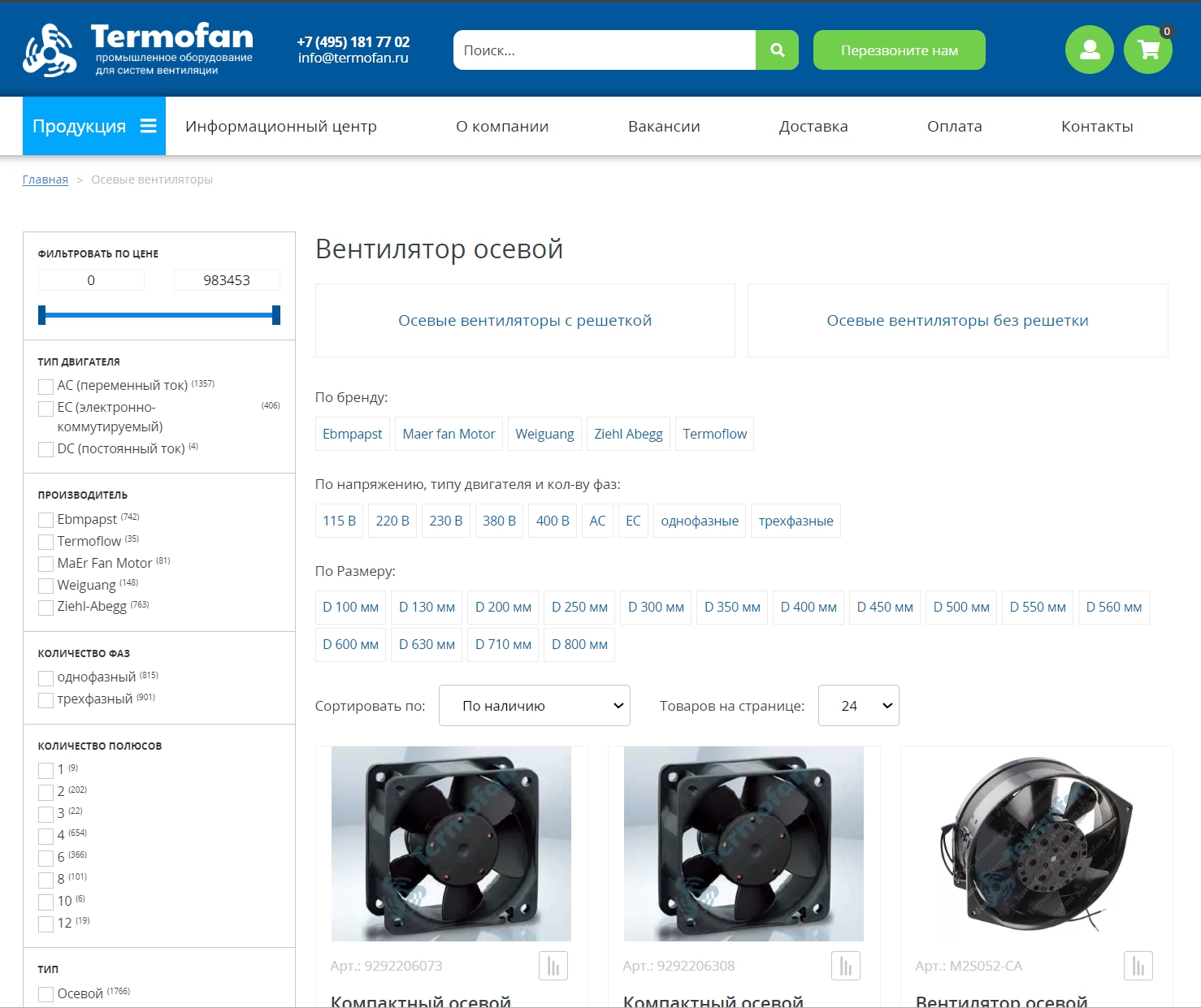Filter by Termoflow brand tag

coord(714,434)
